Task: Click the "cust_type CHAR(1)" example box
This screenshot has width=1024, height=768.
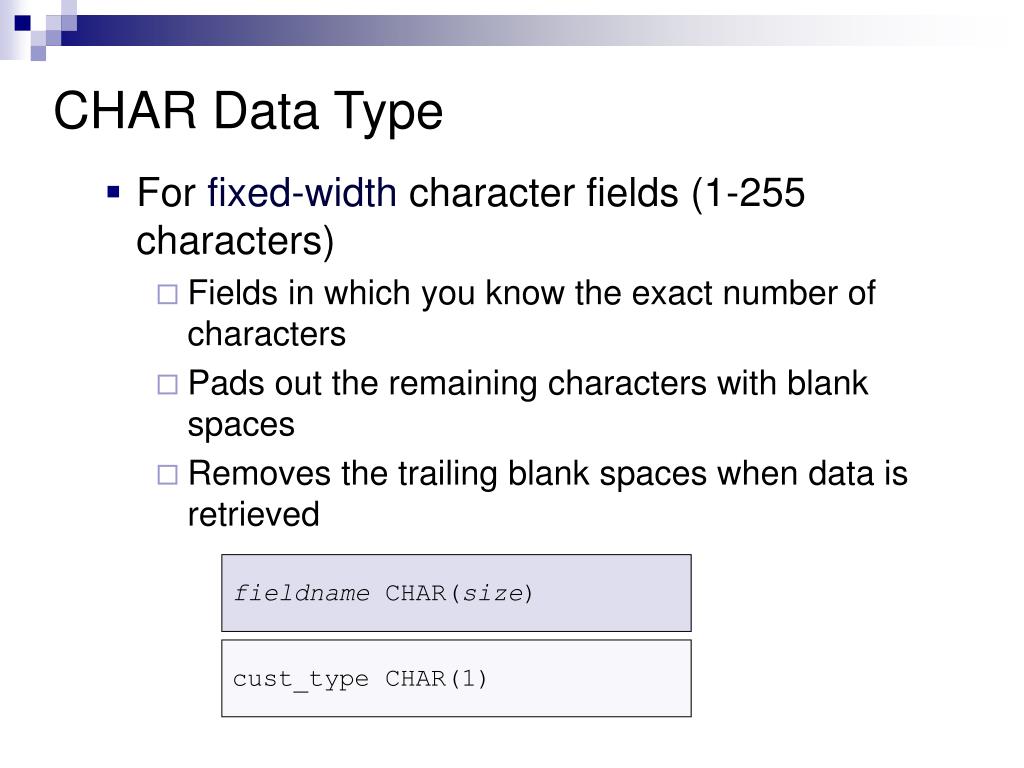Action: (x=456, y=679)
